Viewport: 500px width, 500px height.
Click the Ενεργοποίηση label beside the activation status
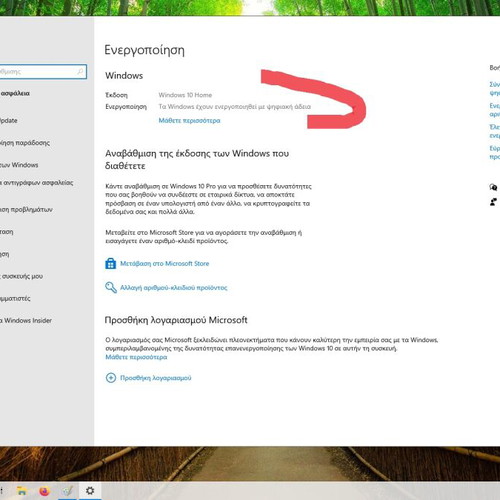click(x=126, y=107)
